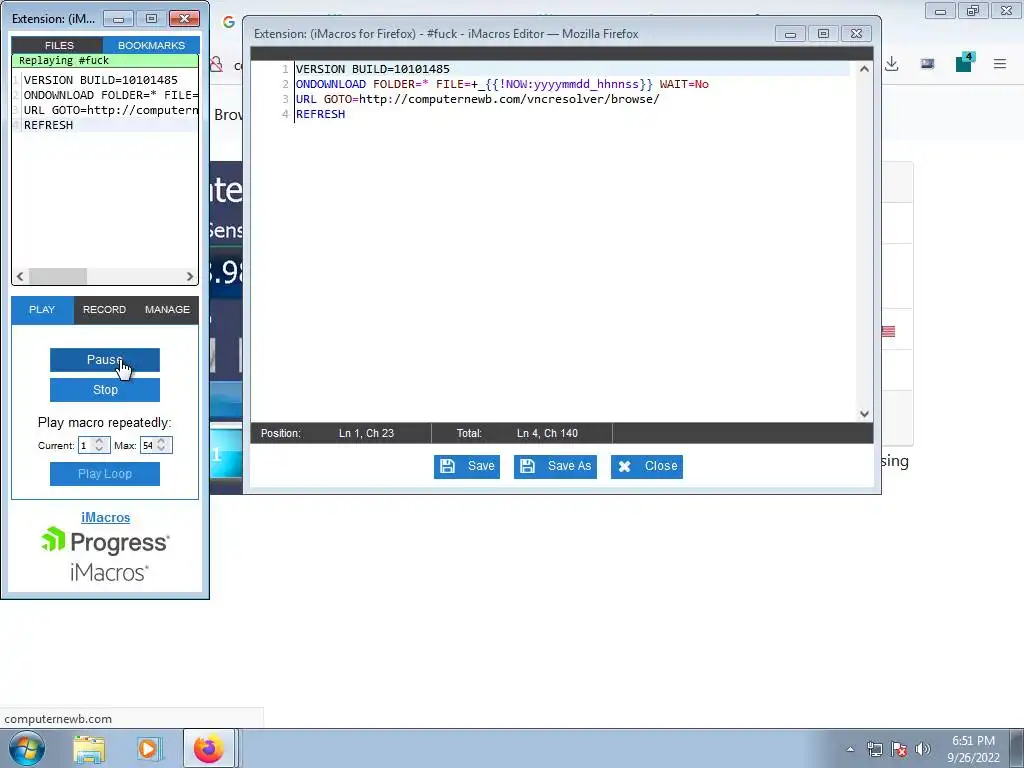Viewport: 1024px width, 768px height.
Task: Minimize the iMacros Editor window
Action: pos(790,33)
